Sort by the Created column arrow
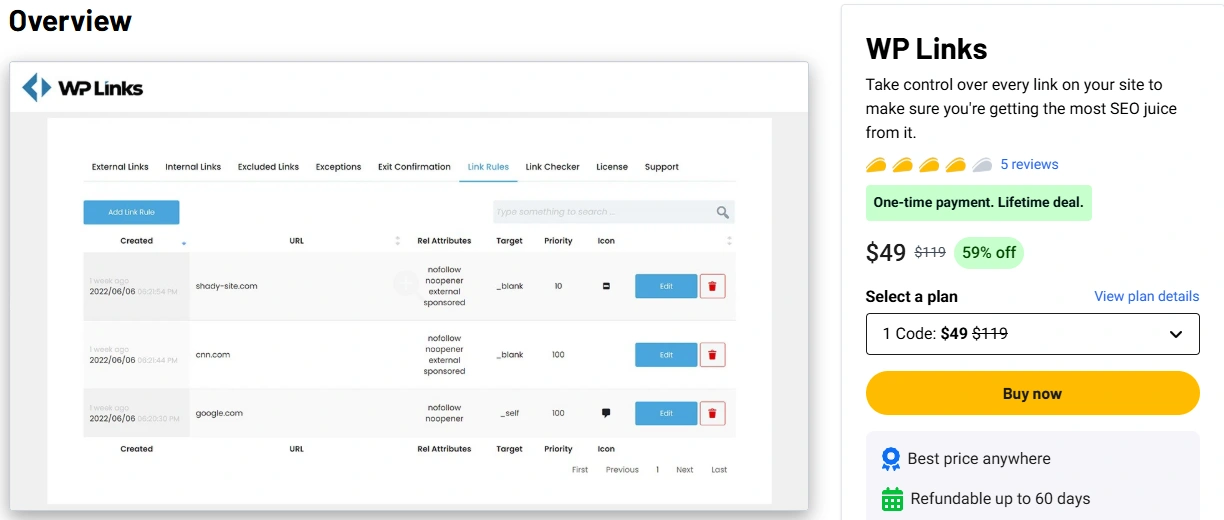Image resolution: width=1224 pixels, height=520 pixels. [x=184, y=242]
